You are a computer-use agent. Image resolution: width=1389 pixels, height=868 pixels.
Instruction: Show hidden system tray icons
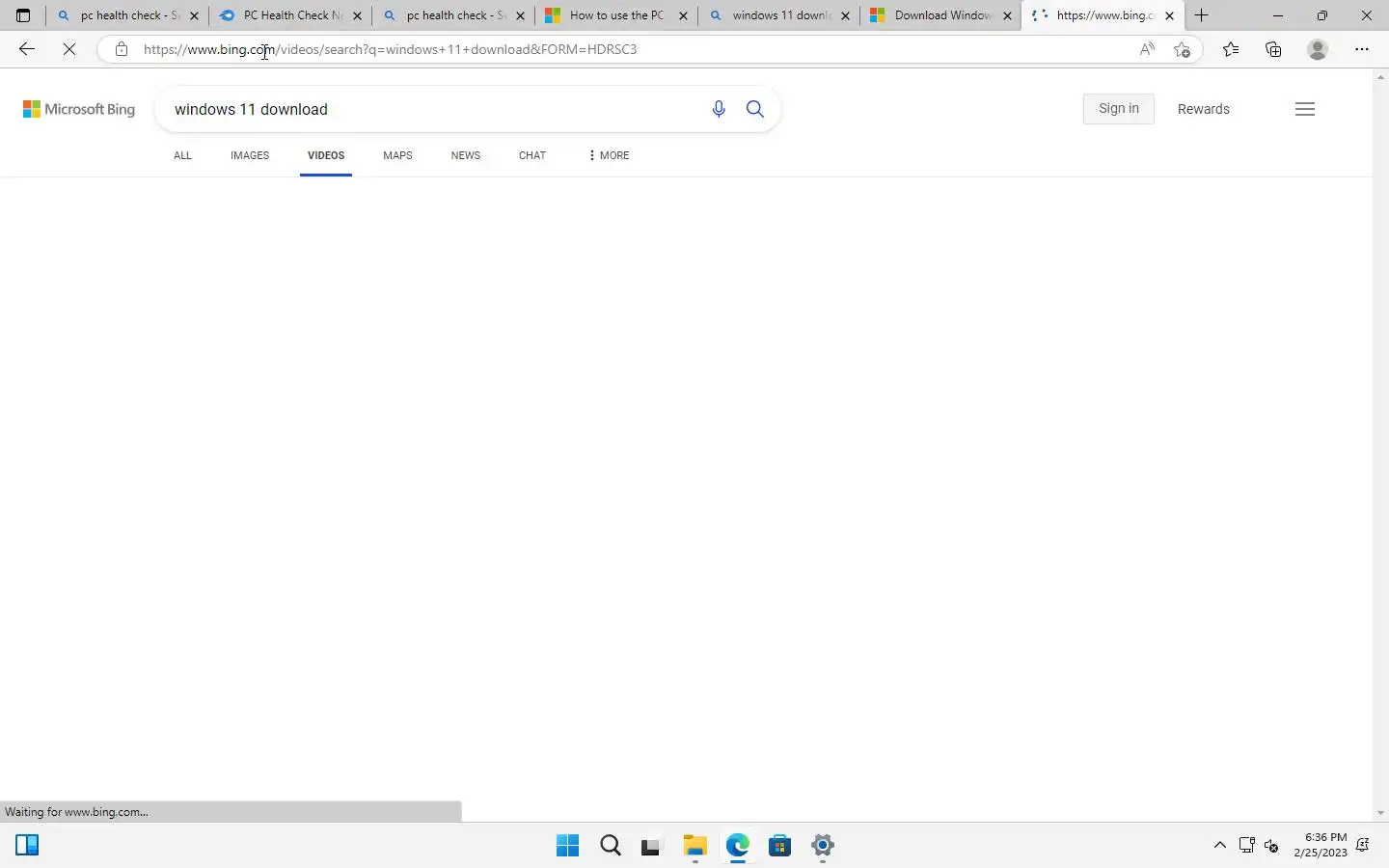[x=1220, y=846]
